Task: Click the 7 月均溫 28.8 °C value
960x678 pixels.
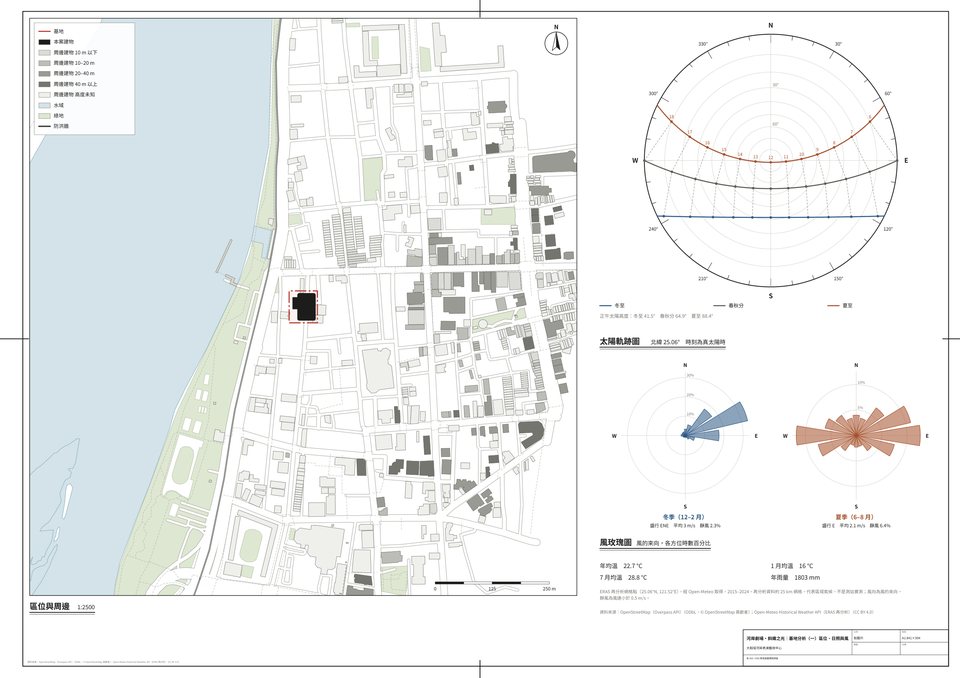Action: (623, 578)
